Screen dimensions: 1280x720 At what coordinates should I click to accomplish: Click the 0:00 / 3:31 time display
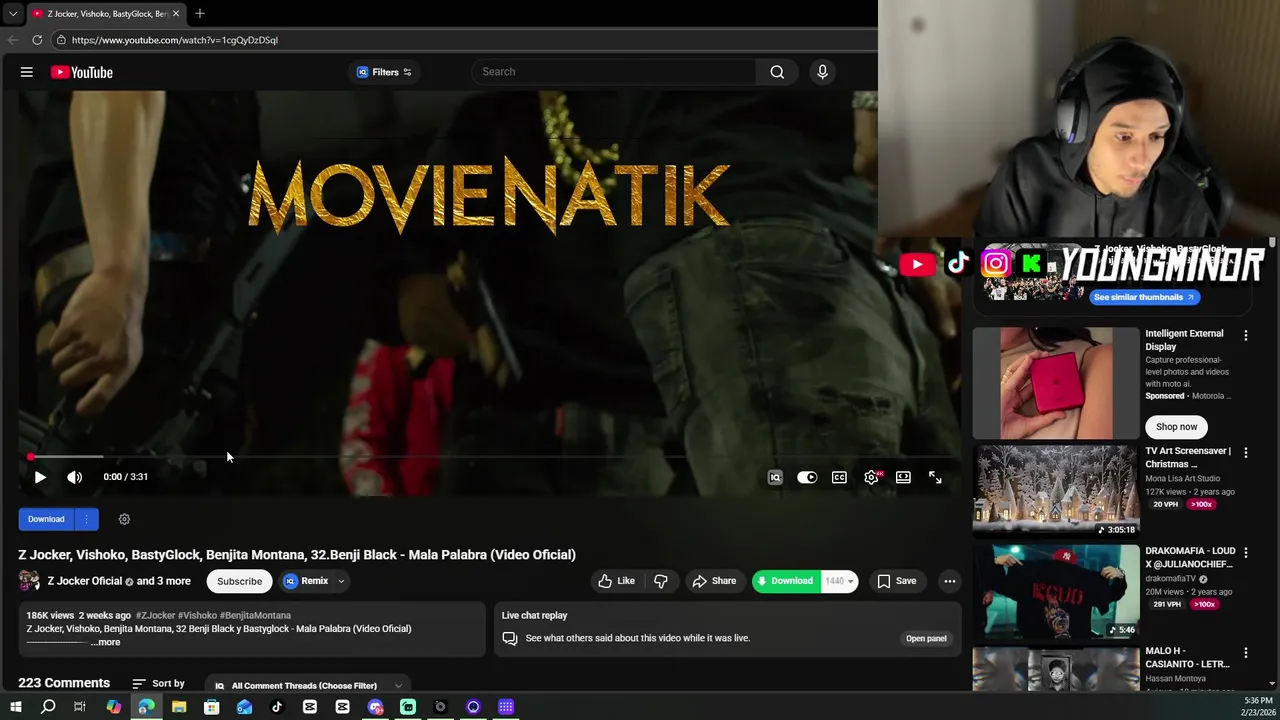pyautogui.click(x=125, y=477)
